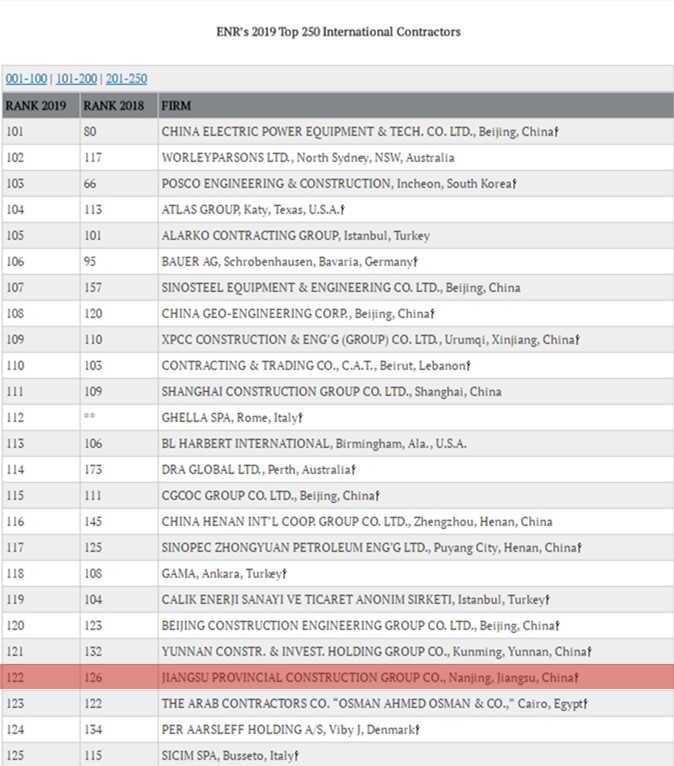Select CGCOC GROUP CO. LTD. cell
The image size is (674, 766).
(x=416, y=495)
